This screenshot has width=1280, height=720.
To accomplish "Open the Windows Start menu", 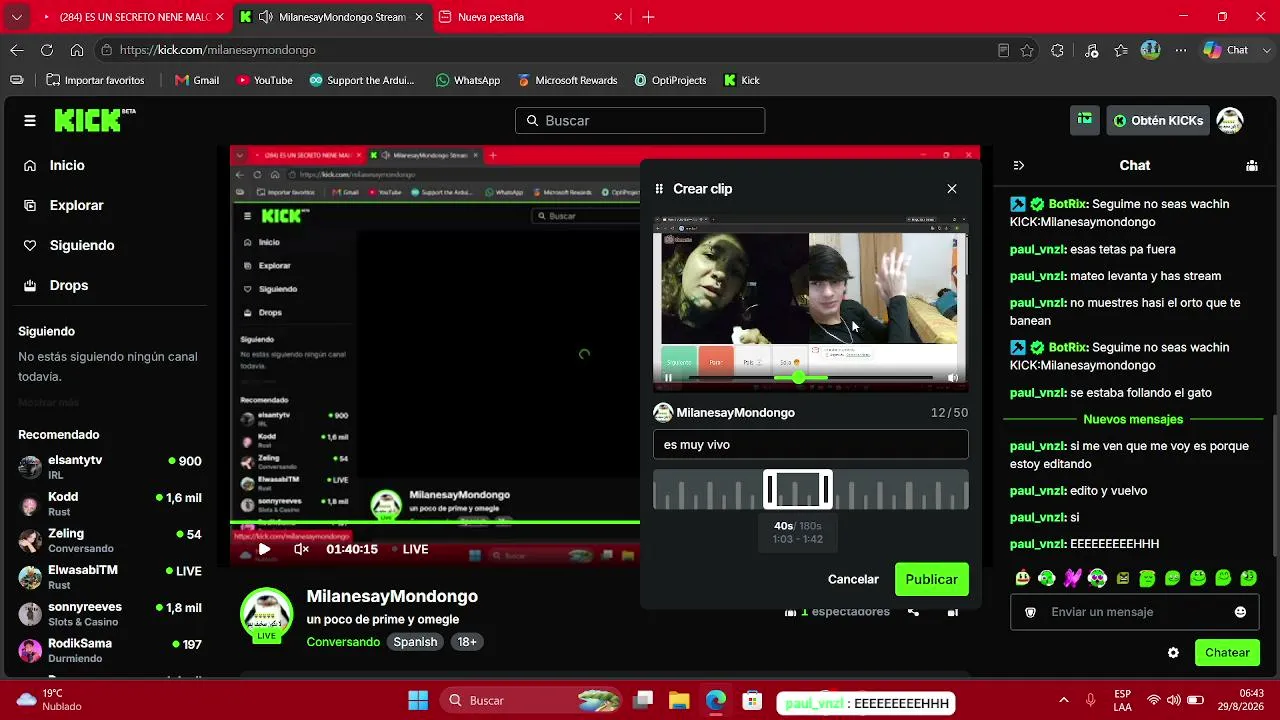I will 418,700.
